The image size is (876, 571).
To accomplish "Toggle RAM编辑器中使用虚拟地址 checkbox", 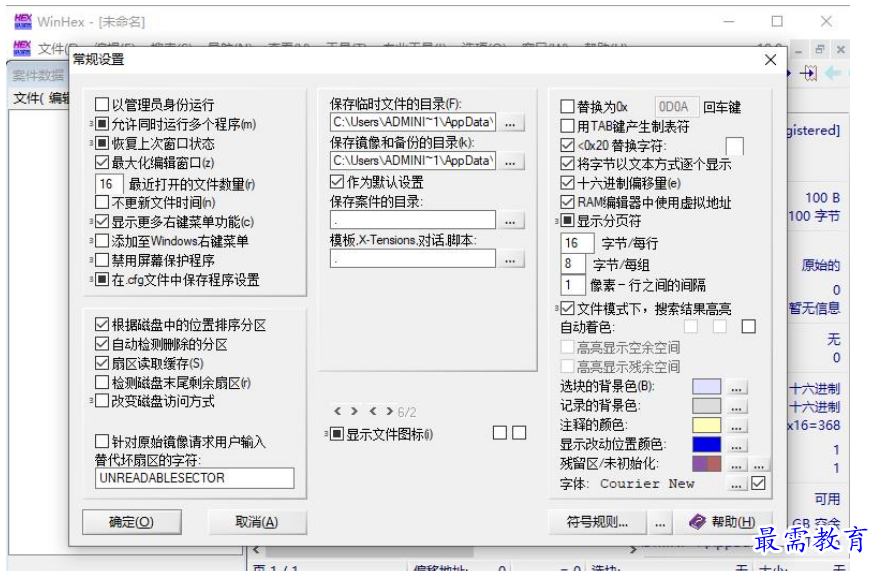I will [567, 202].
